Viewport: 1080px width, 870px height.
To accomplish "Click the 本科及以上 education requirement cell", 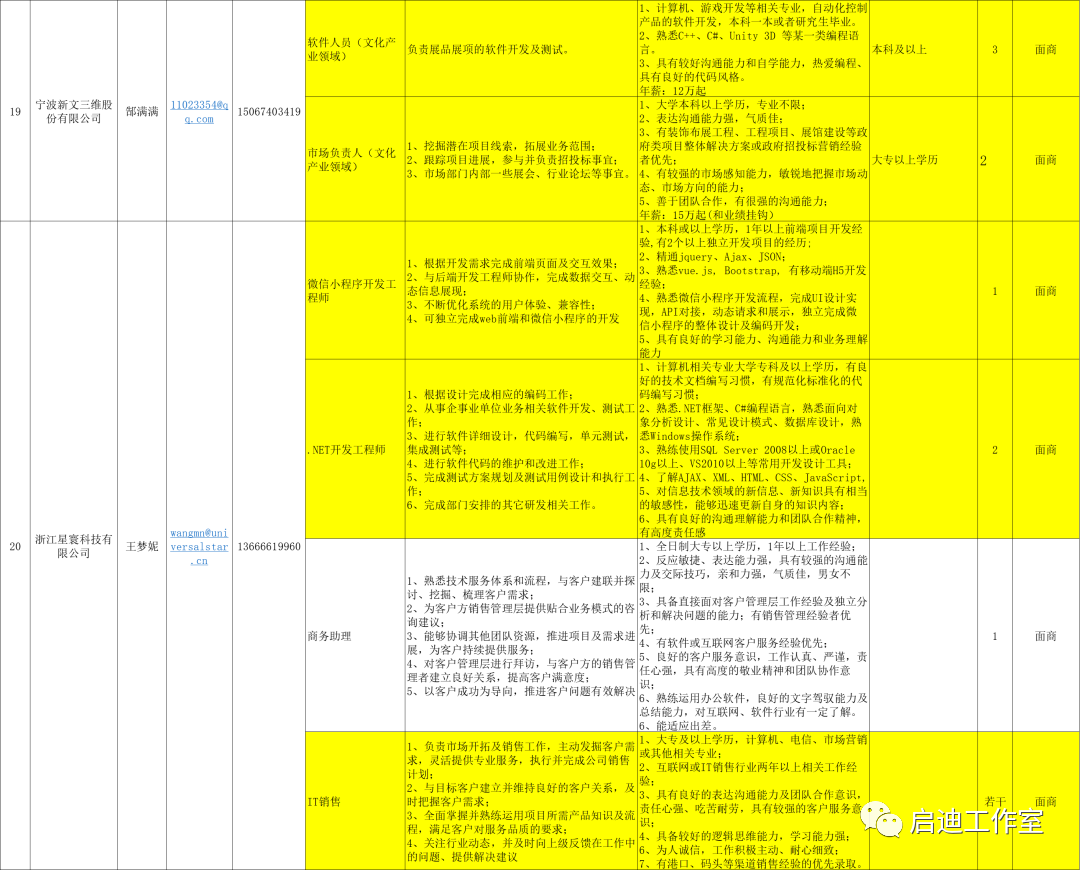I will [x=900, y=49].
